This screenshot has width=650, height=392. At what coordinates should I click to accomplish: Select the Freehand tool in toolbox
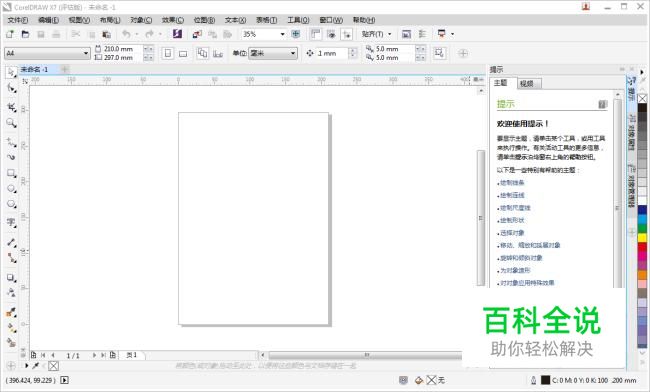(x=11, y=142)
